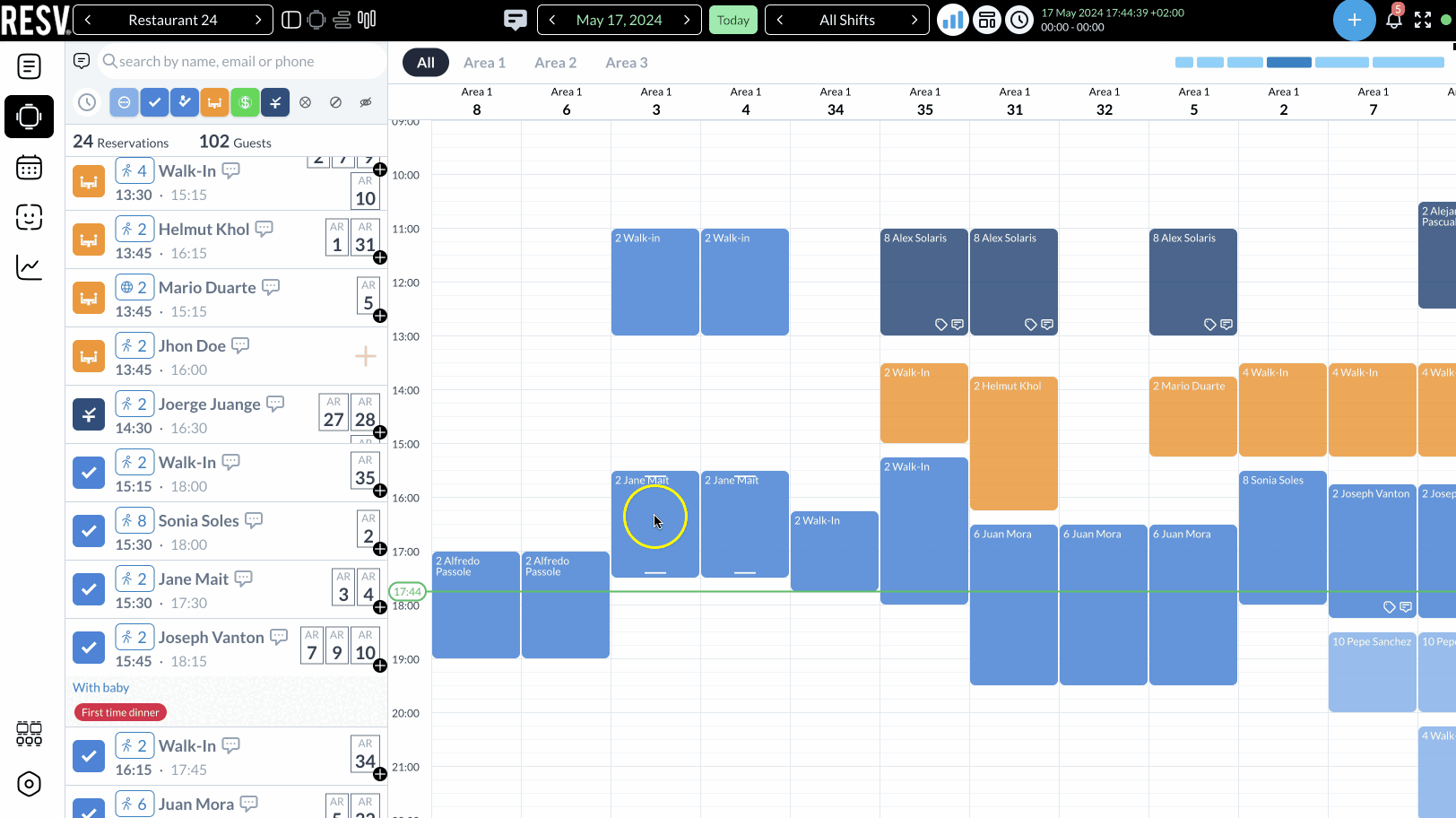Toggle the no-show filter icon

coord(335,102)
